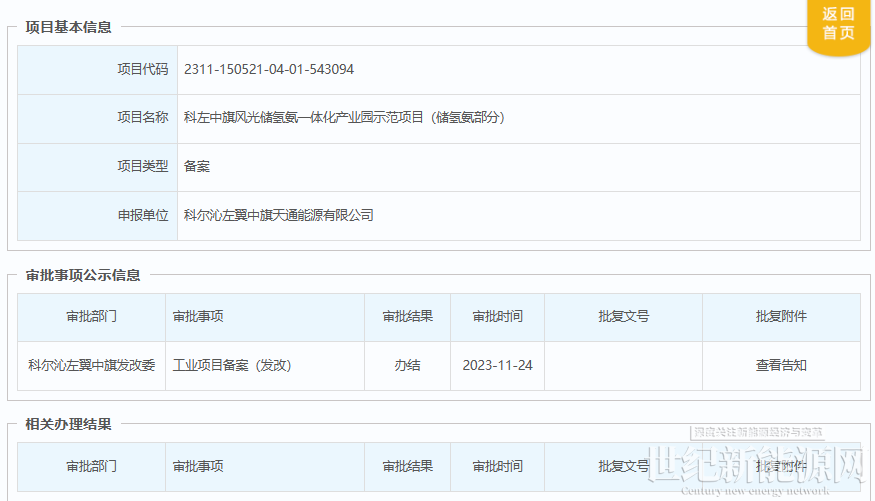Image resolution: width=875 pixels, height=501 pixels.
Task: Click applicant 科尔沁左翼中旗天通能源有限公司
Action: (278, 215)
